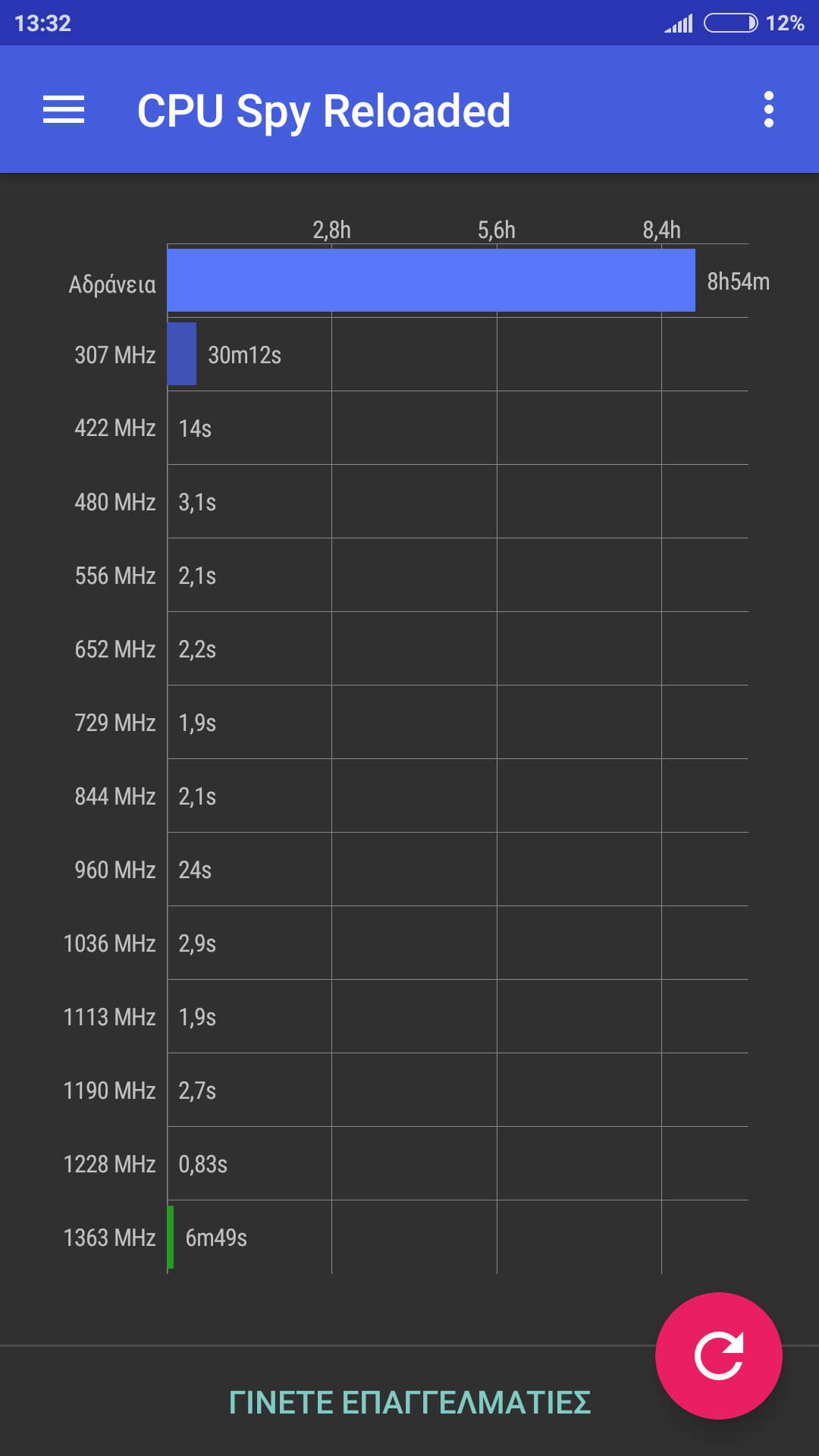Tap the battery icon in status bar
819x1456 pixels.
(x=730, y=24)
